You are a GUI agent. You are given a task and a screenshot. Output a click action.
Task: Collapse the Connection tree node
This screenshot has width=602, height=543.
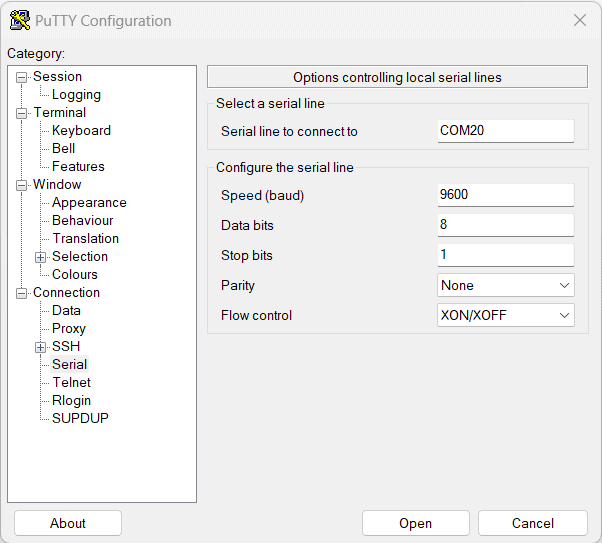point(22,293)
